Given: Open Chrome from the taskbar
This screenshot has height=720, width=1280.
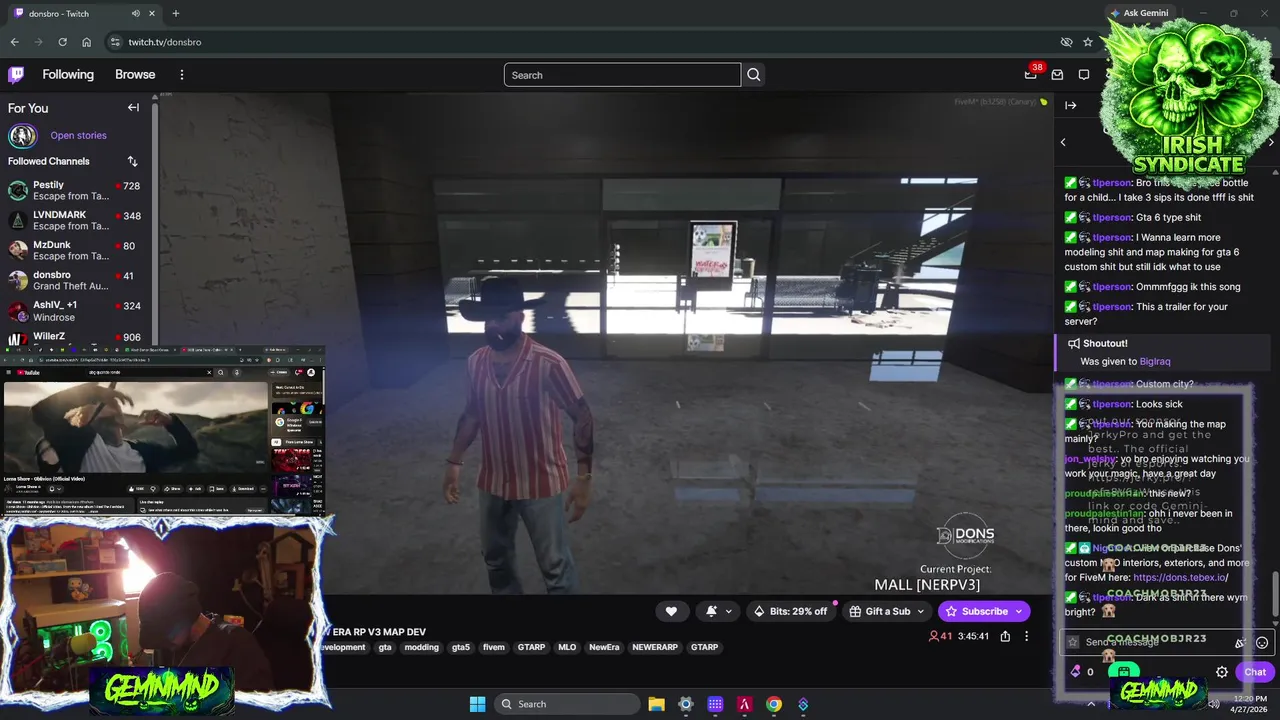Looking at the screenshot, I should [x=774, y=704].
